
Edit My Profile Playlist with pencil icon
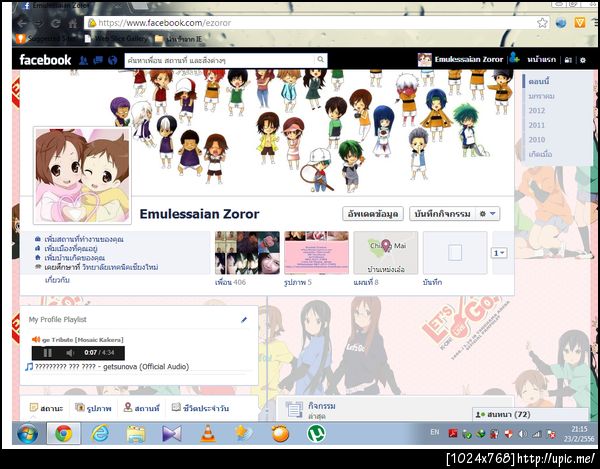tap(244, 320)
